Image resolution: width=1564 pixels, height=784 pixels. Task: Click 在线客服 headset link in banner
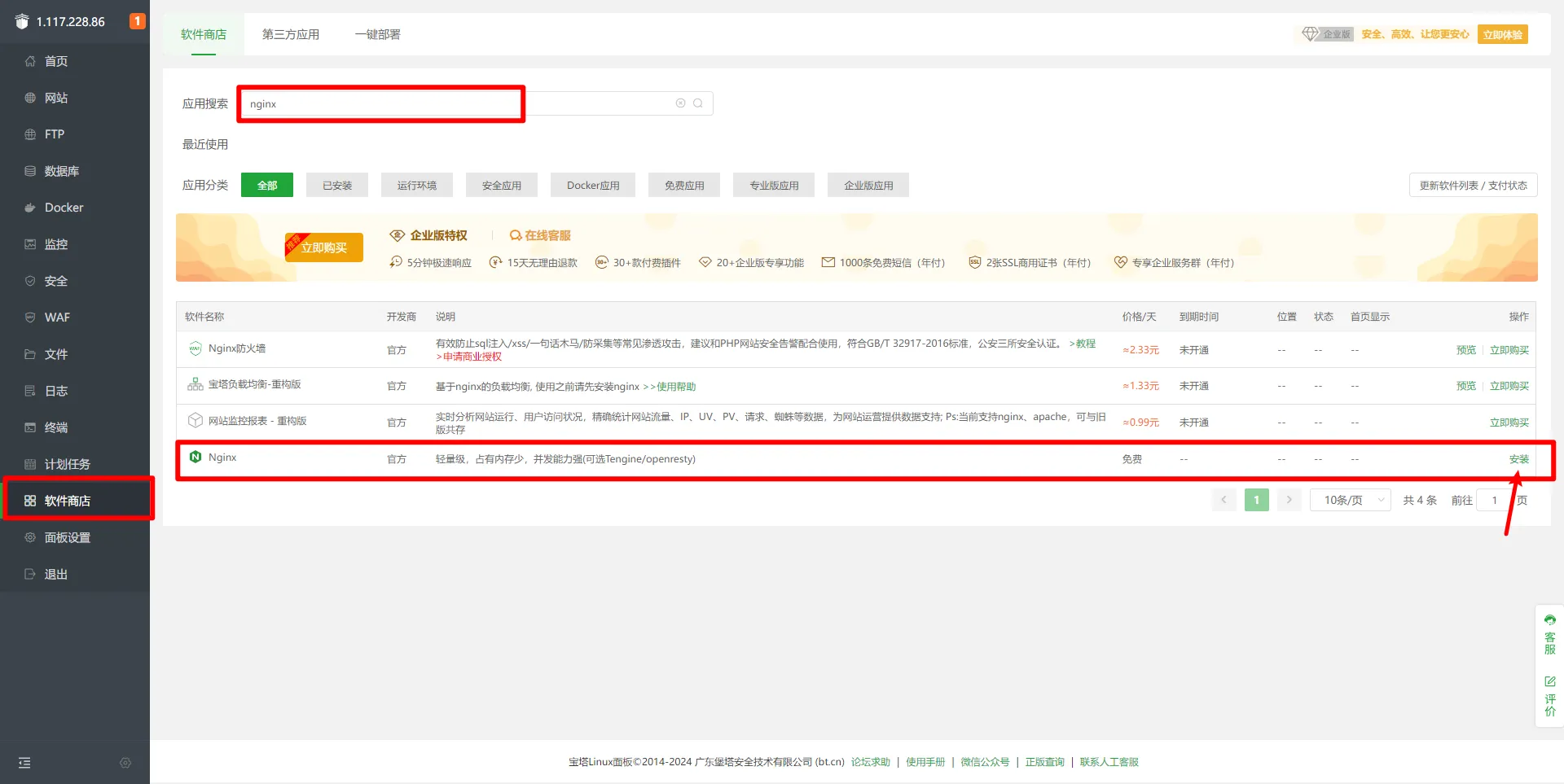point(540,235)
